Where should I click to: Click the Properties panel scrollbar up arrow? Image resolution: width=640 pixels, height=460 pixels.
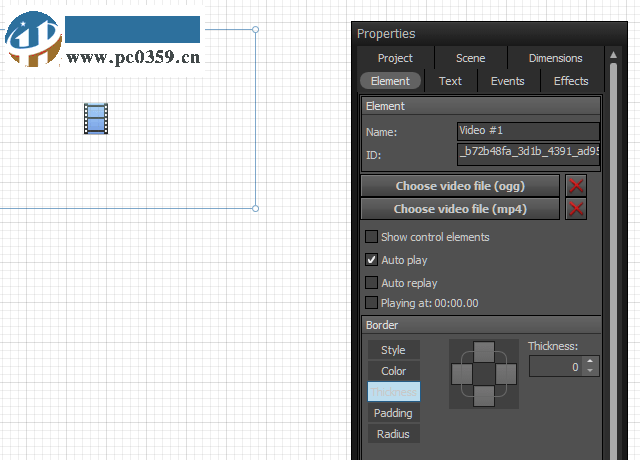coord(613,54)
